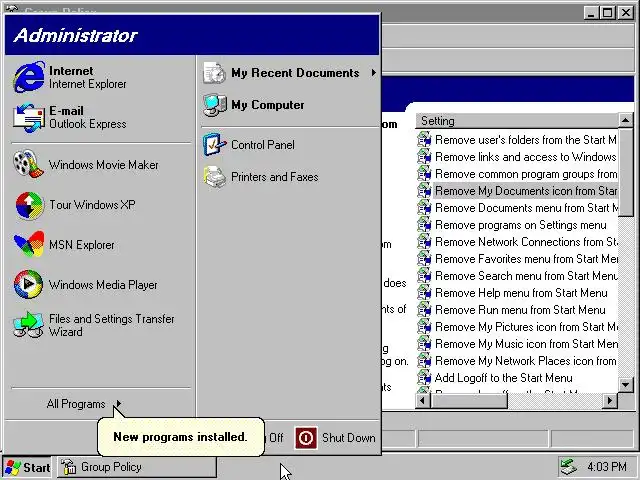640x480 pixels.
Task: Start Tour Windows XP icon
Action: (29, 205)
